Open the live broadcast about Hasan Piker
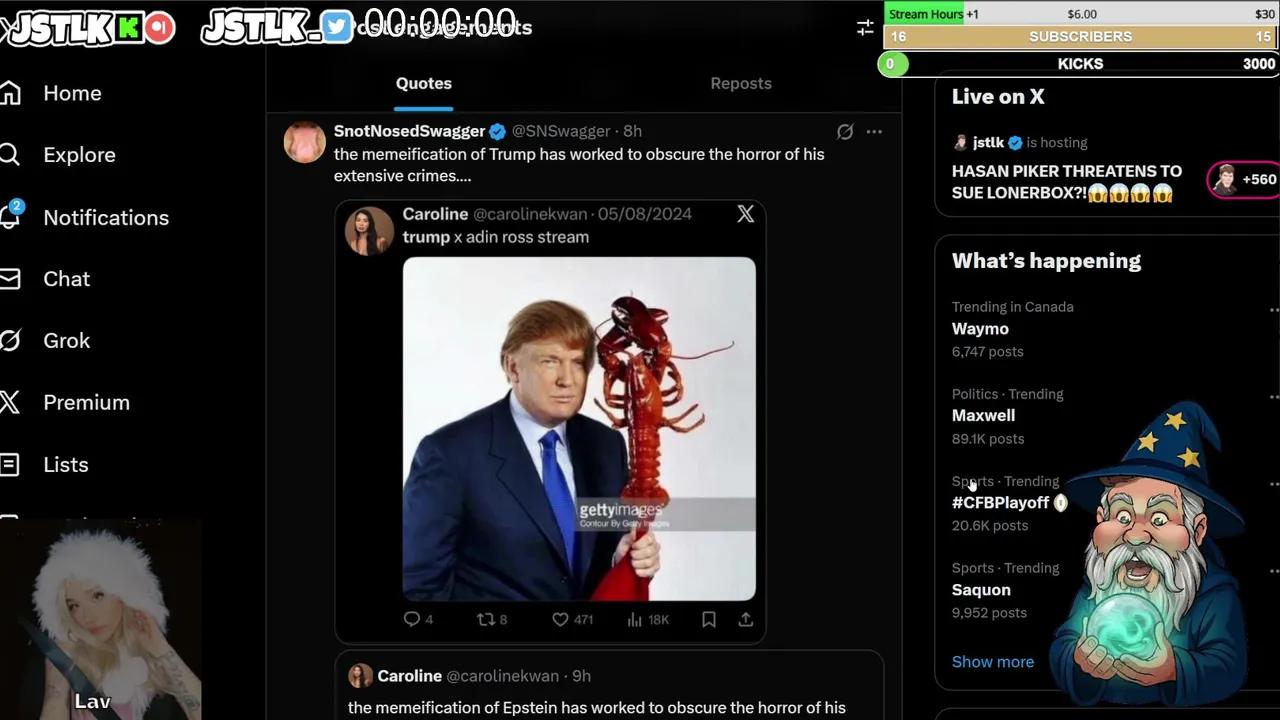Screen dimensions: 1280x720 [1066, 182]
